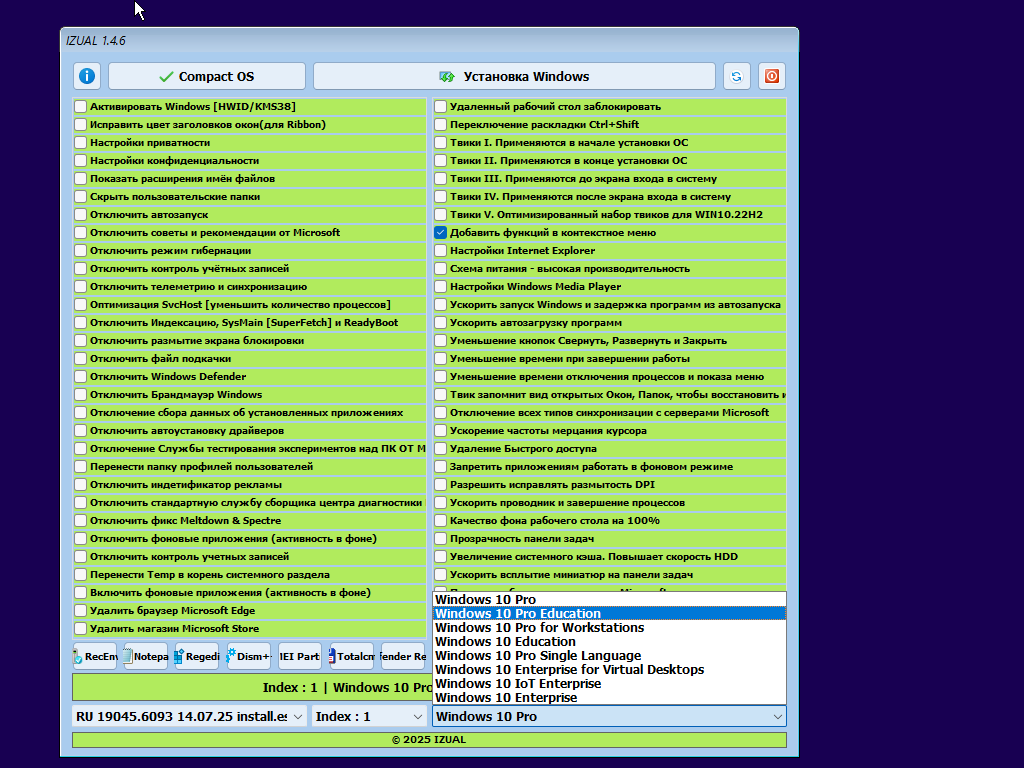Screen dimensions: 1024x768
Task: Toggle Отключить режим гибернации checkbox
Action: (80, 250)
